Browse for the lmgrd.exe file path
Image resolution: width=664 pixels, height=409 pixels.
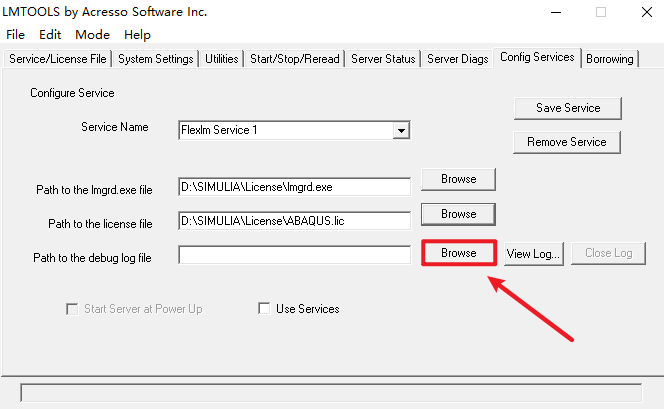point(458,179)
